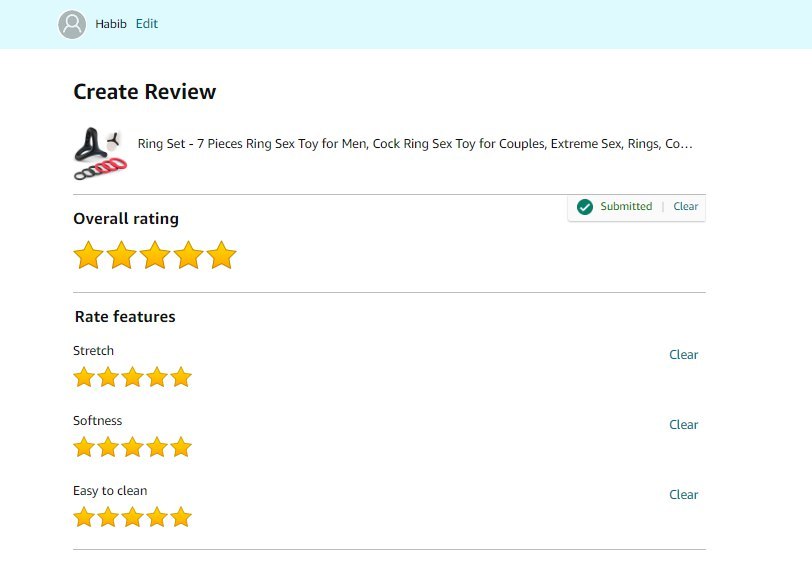Viewport: 812px width, 567px height.
Task: Clear the Easy to clean rating
Action: [x=683, y=495]
